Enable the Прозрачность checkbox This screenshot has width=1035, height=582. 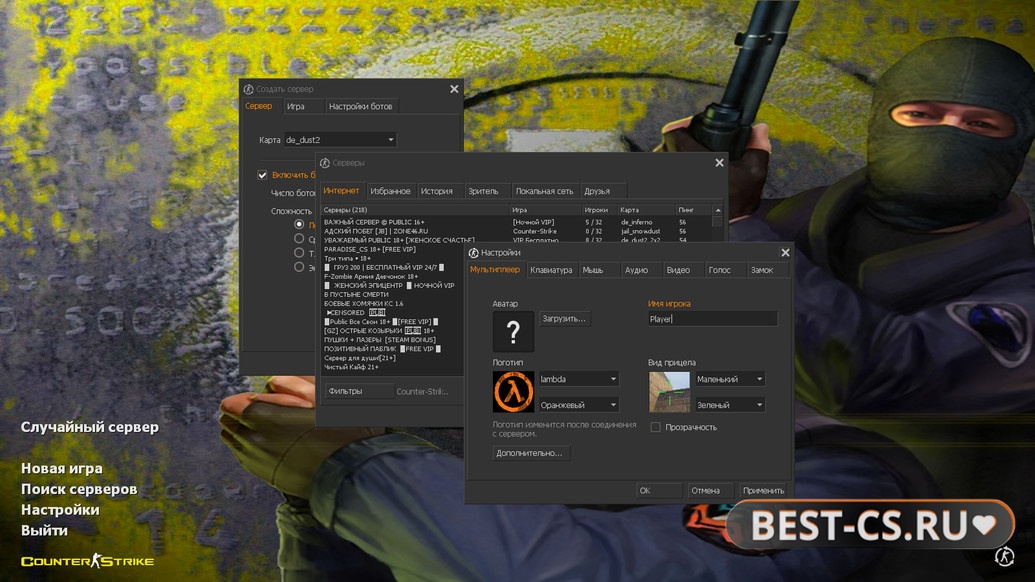click(x=655, y=427)
